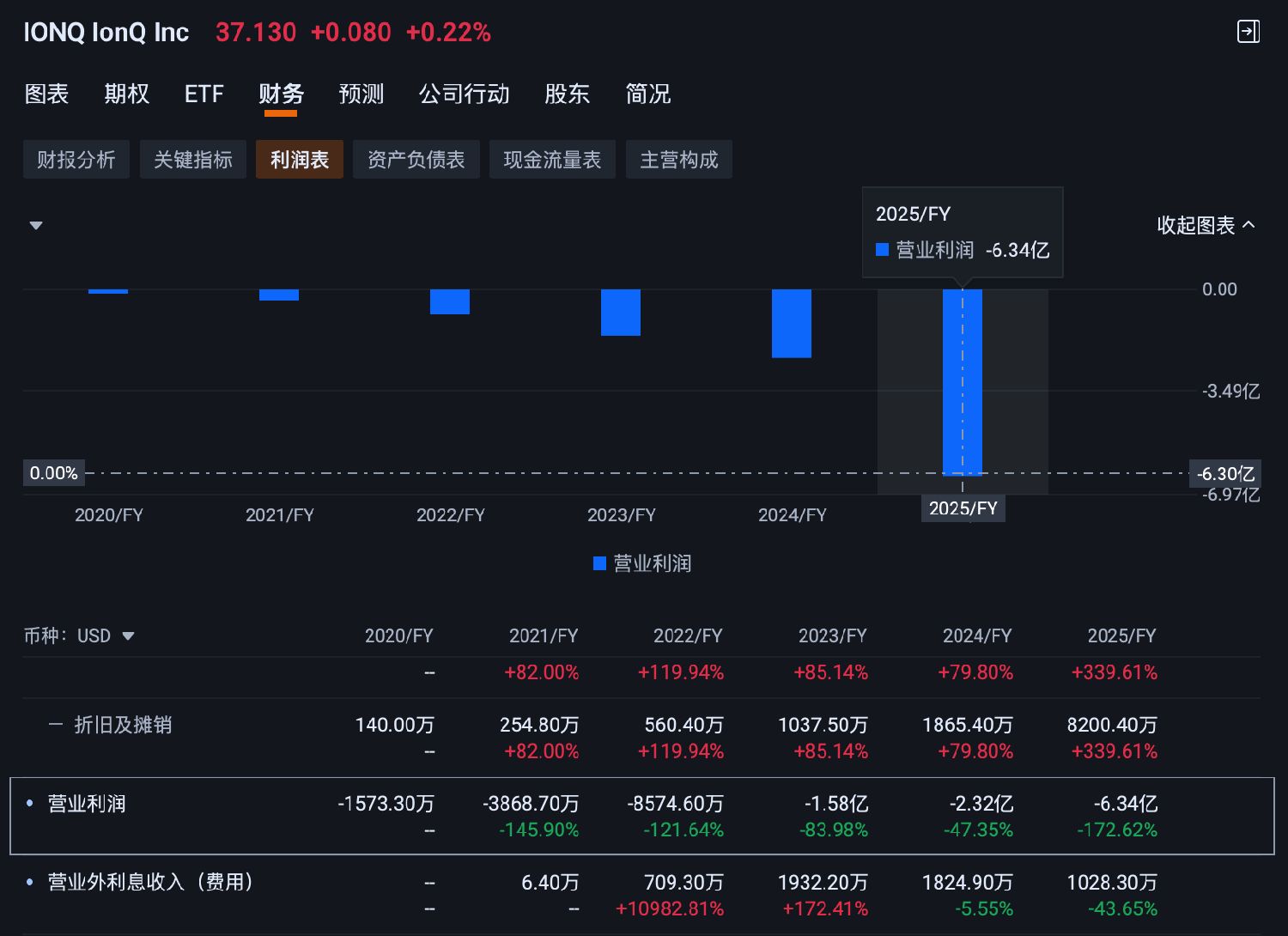
Task: Select the 资产负债表 sub-tab
Action: click(x=416, y=160)
